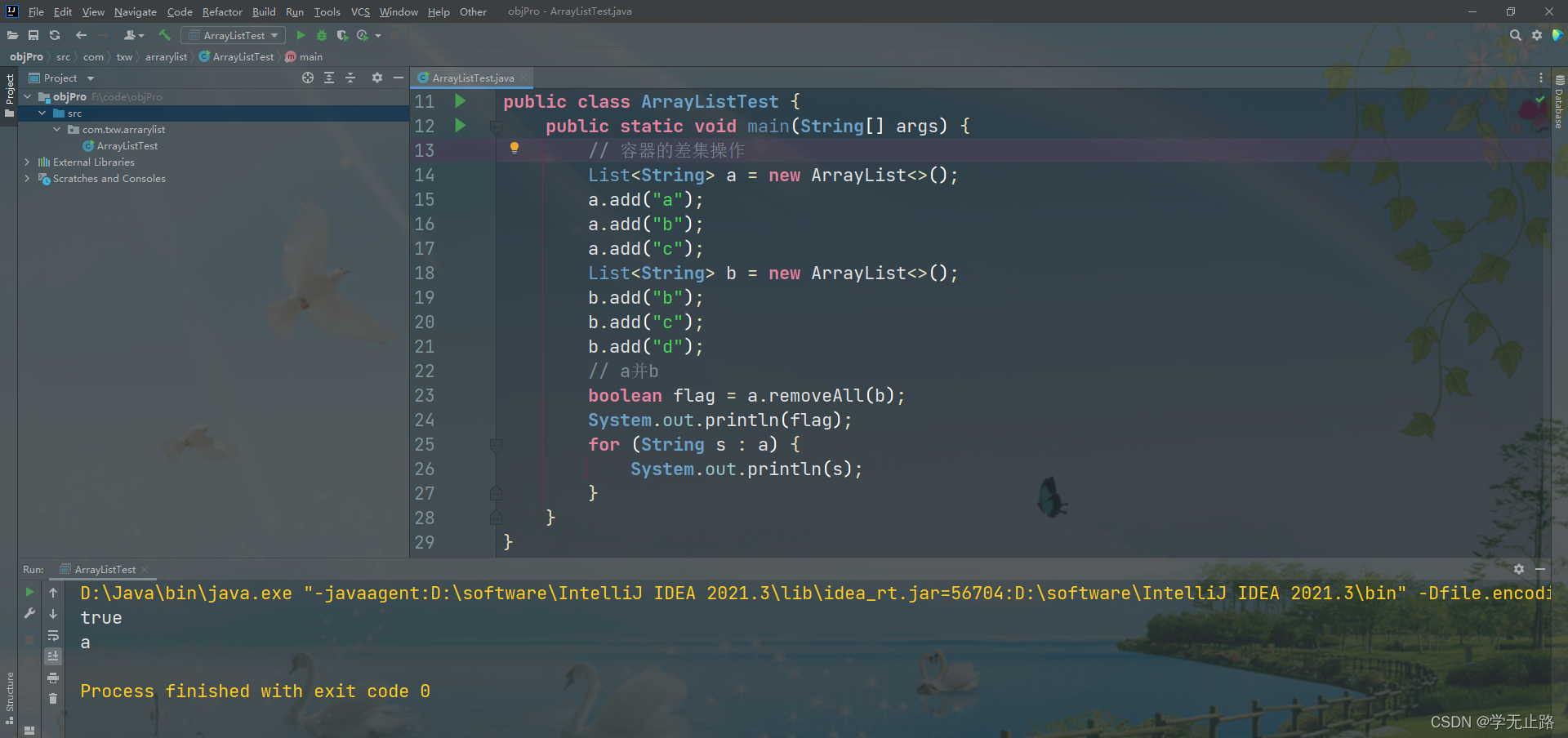
Task: Toggle the Database tool window stripe button
Action: pos(1559,103)
